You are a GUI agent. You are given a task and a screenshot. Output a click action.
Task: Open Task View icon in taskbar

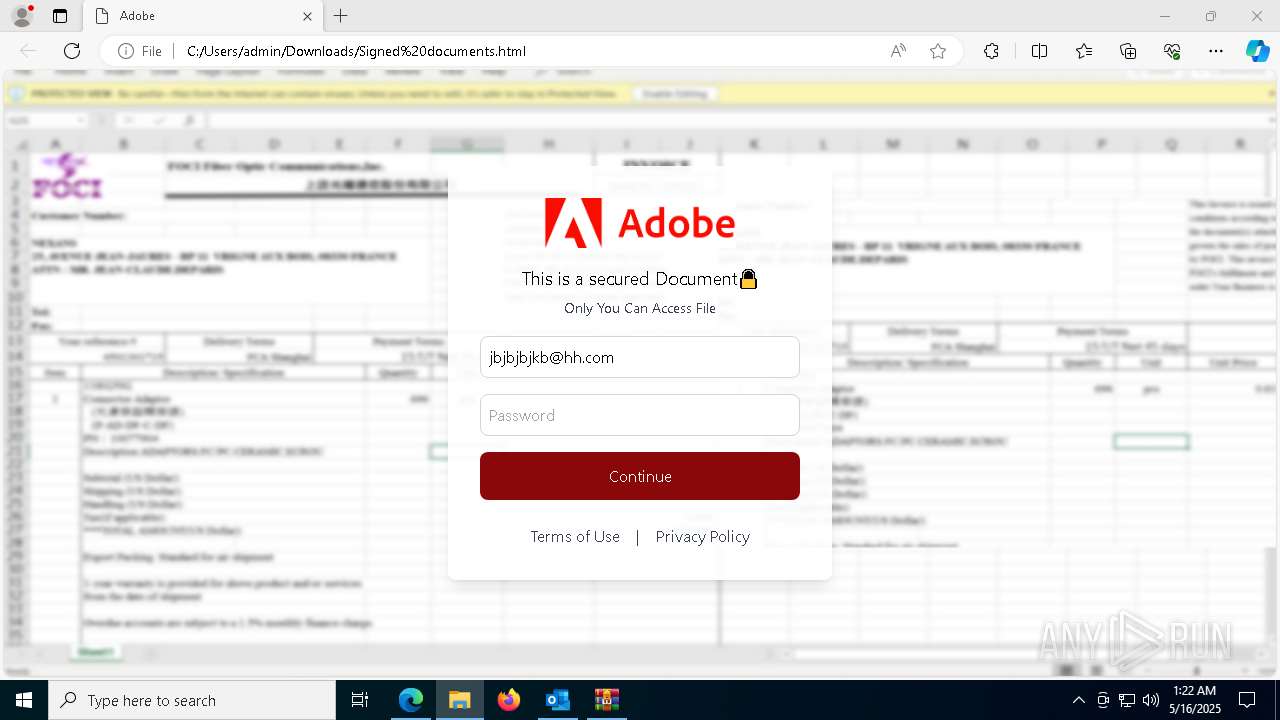tap(360, 700)
